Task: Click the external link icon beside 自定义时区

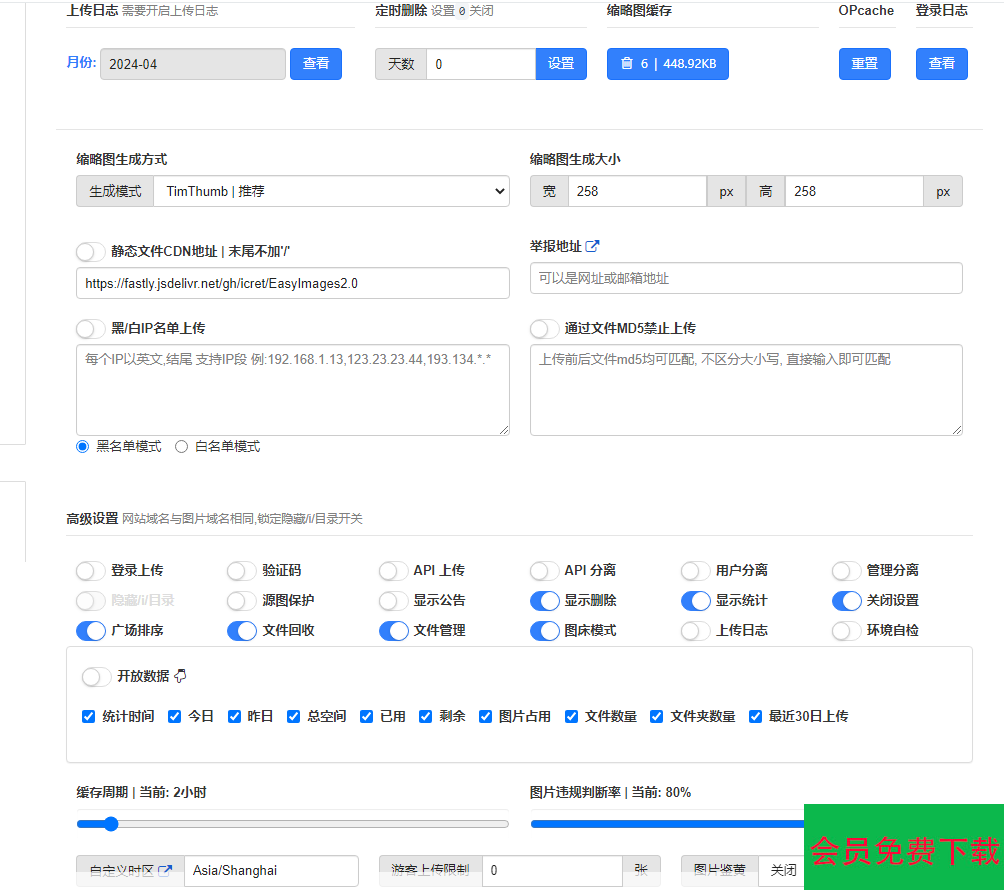Action: point(165,870)
